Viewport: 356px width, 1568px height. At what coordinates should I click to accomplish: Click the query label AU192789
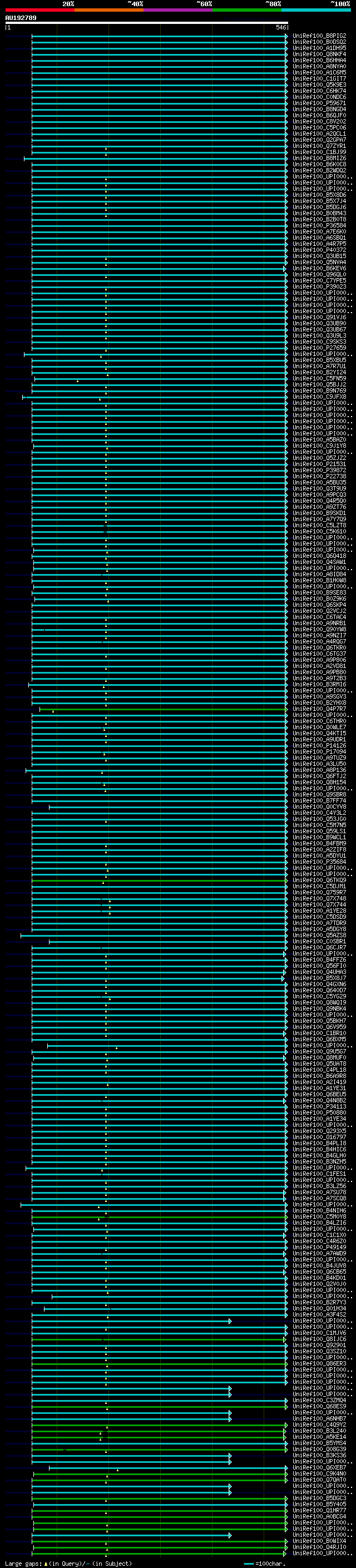[x=21, y=18]
